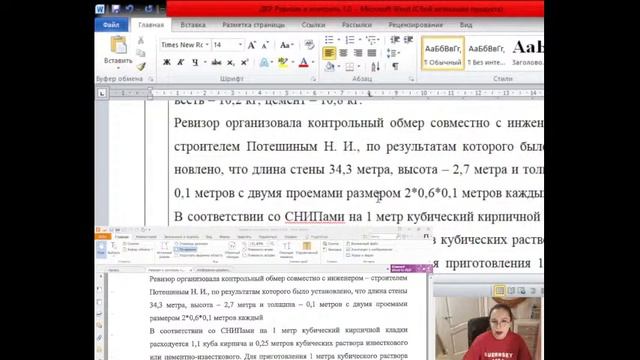Open the Файл tab

111,25
